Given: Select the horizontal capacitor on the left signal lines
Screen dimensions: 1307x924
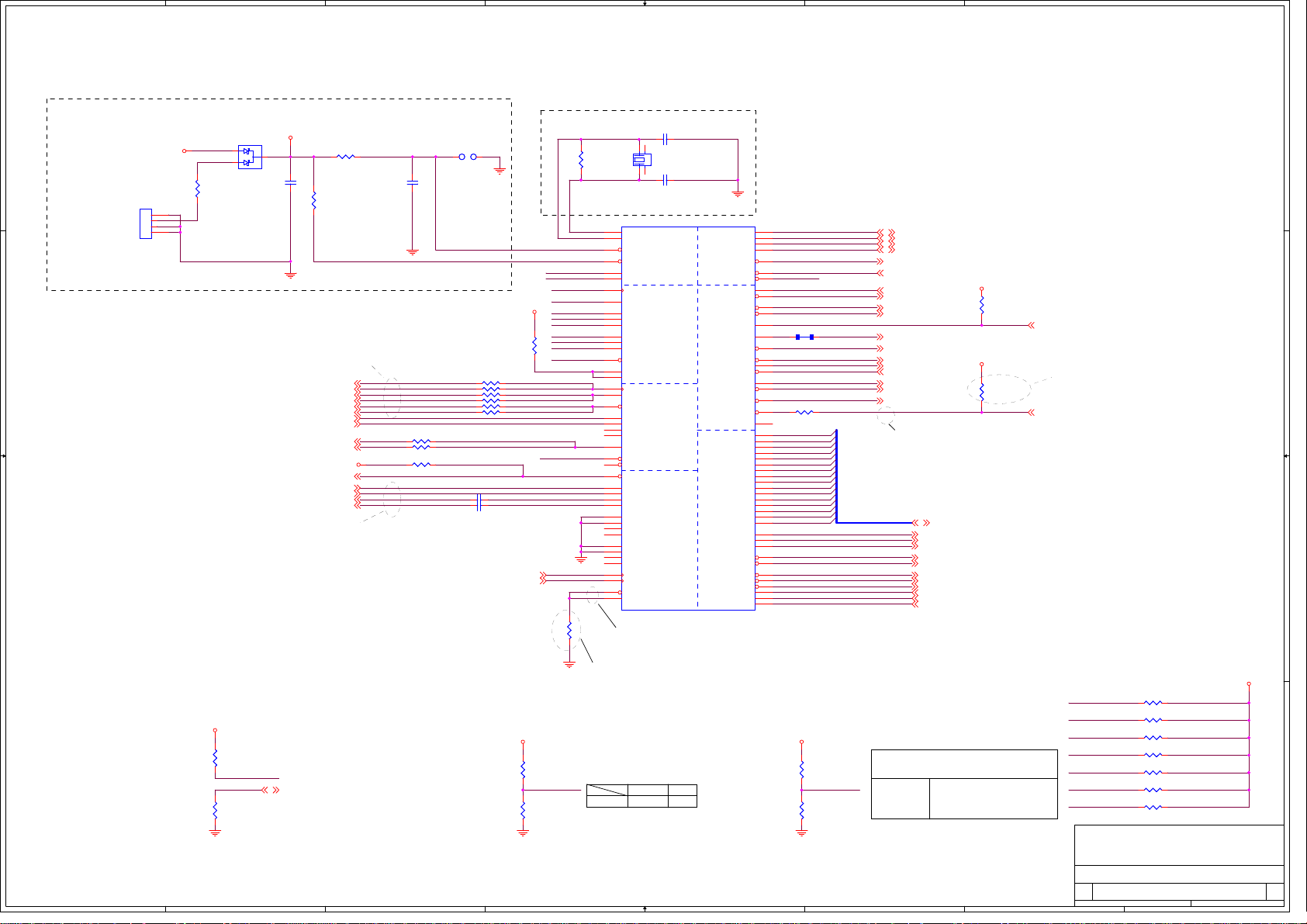Looking at the screenshot, I should coord(479,503).
